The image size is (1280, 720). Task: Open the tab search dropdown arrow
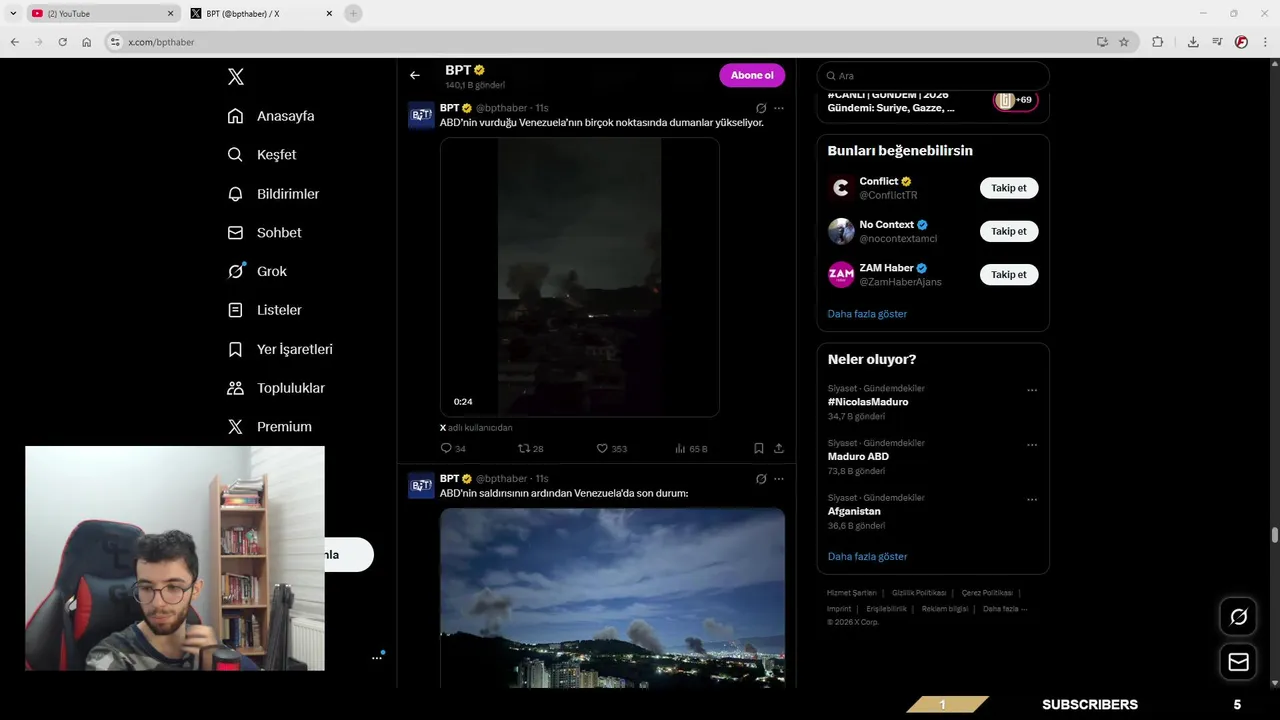pyautogui.click(x=13, y=14)
